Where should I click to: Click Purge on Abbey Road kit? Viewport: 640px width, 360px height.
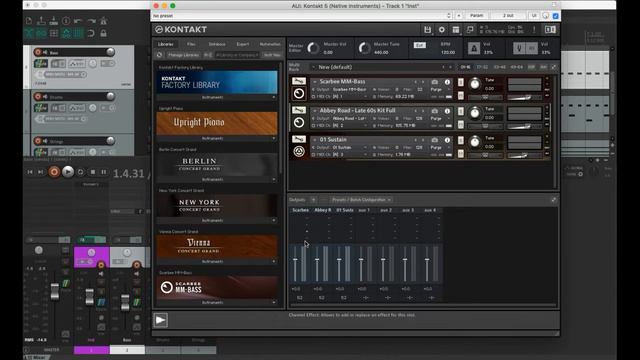[436, 118]
